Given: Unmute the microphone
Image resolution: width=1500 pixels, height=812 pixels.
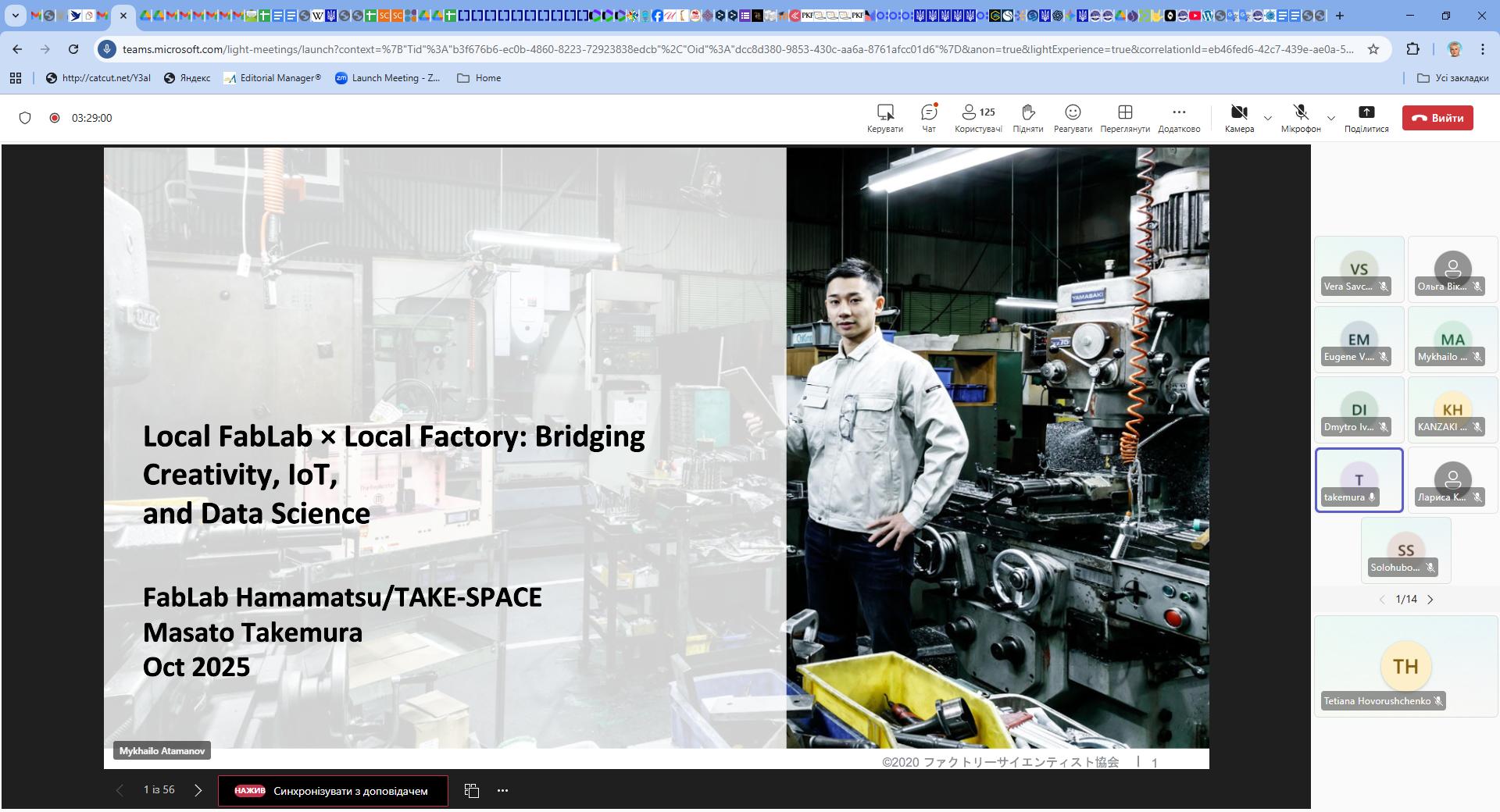Looking at the screenshot, I should coord(1300,112).
